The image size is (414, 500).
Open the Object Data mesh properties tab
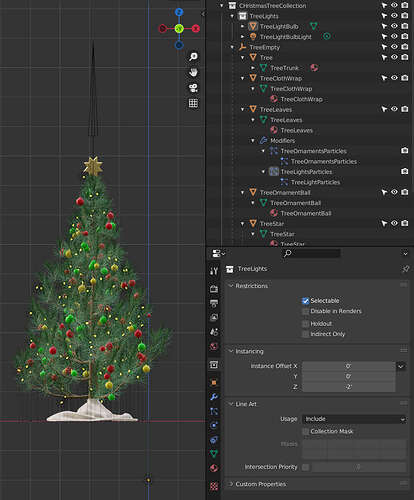(214, 454)
